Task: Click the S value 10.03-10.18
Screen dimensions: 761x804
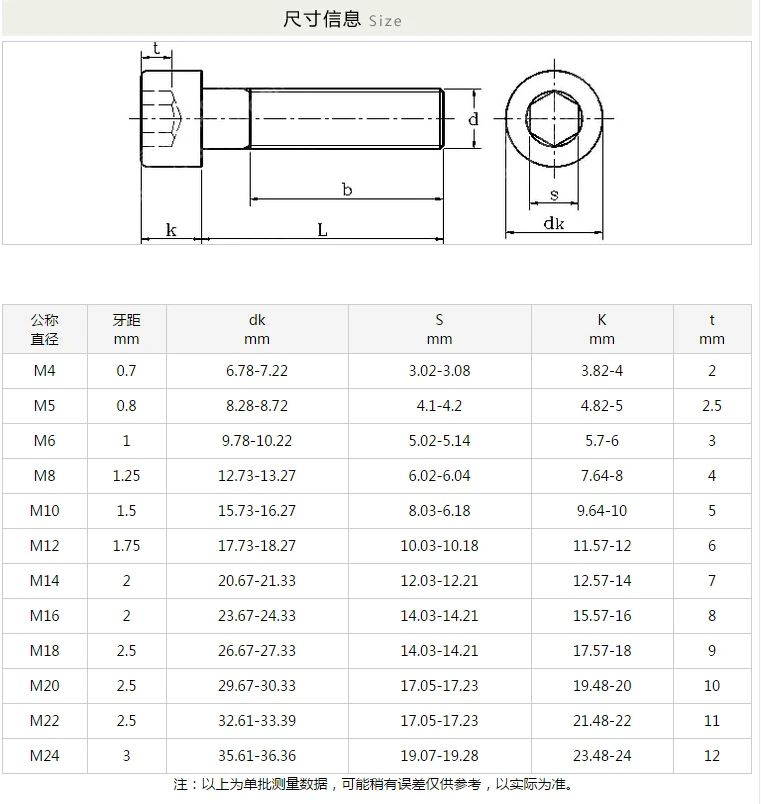Action: coord(439,546)
